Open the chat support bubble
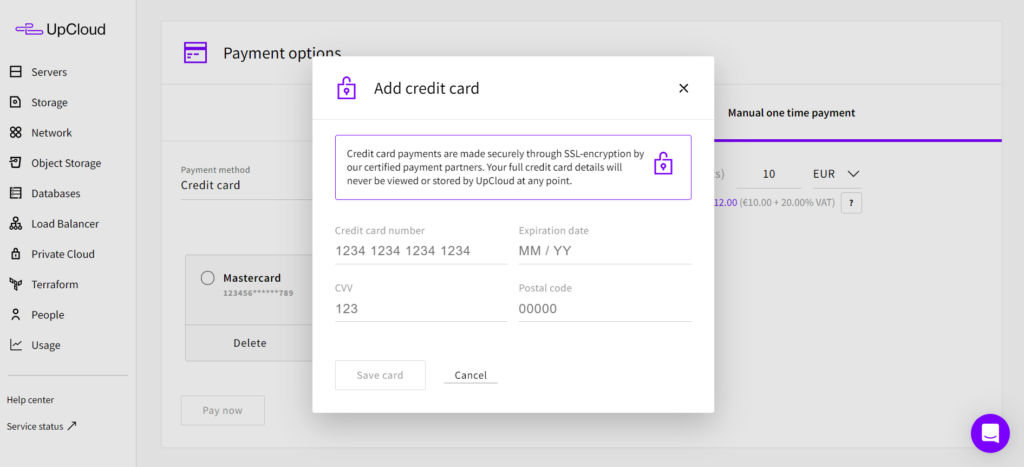The height and width of the screenshot is (467, 1024). (990, 433)
